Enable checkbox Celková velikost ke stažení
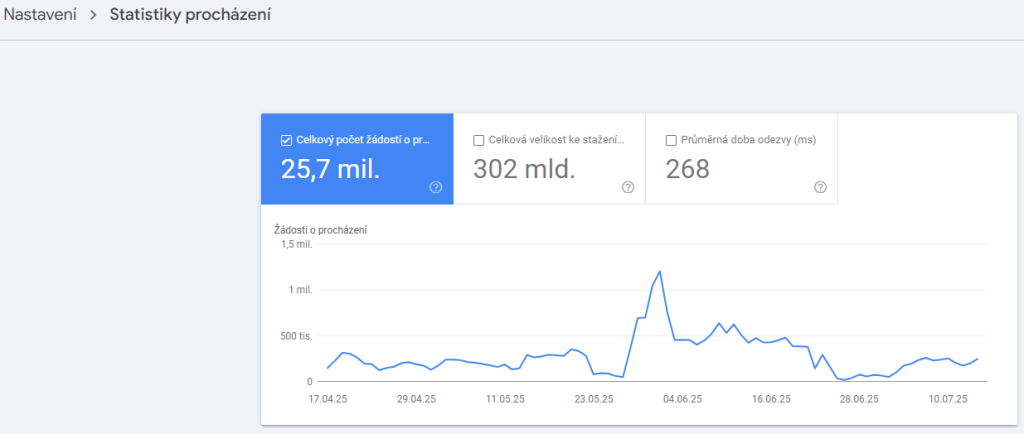Viewport: 1024px width, 434px height. pos(478,140)
